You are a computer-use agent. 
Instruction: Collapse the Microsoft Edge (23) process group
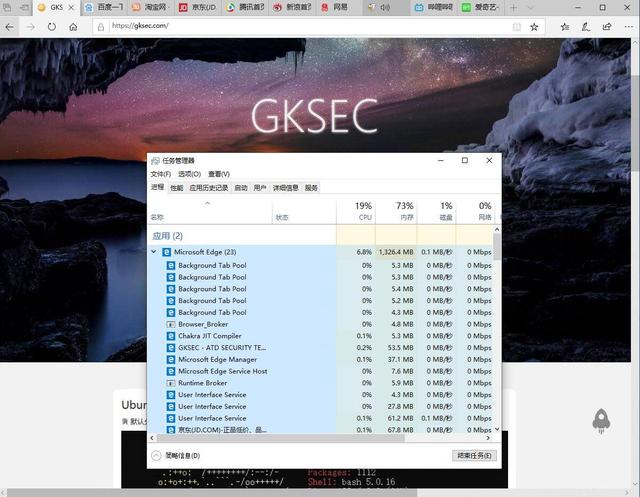(153, 252)
